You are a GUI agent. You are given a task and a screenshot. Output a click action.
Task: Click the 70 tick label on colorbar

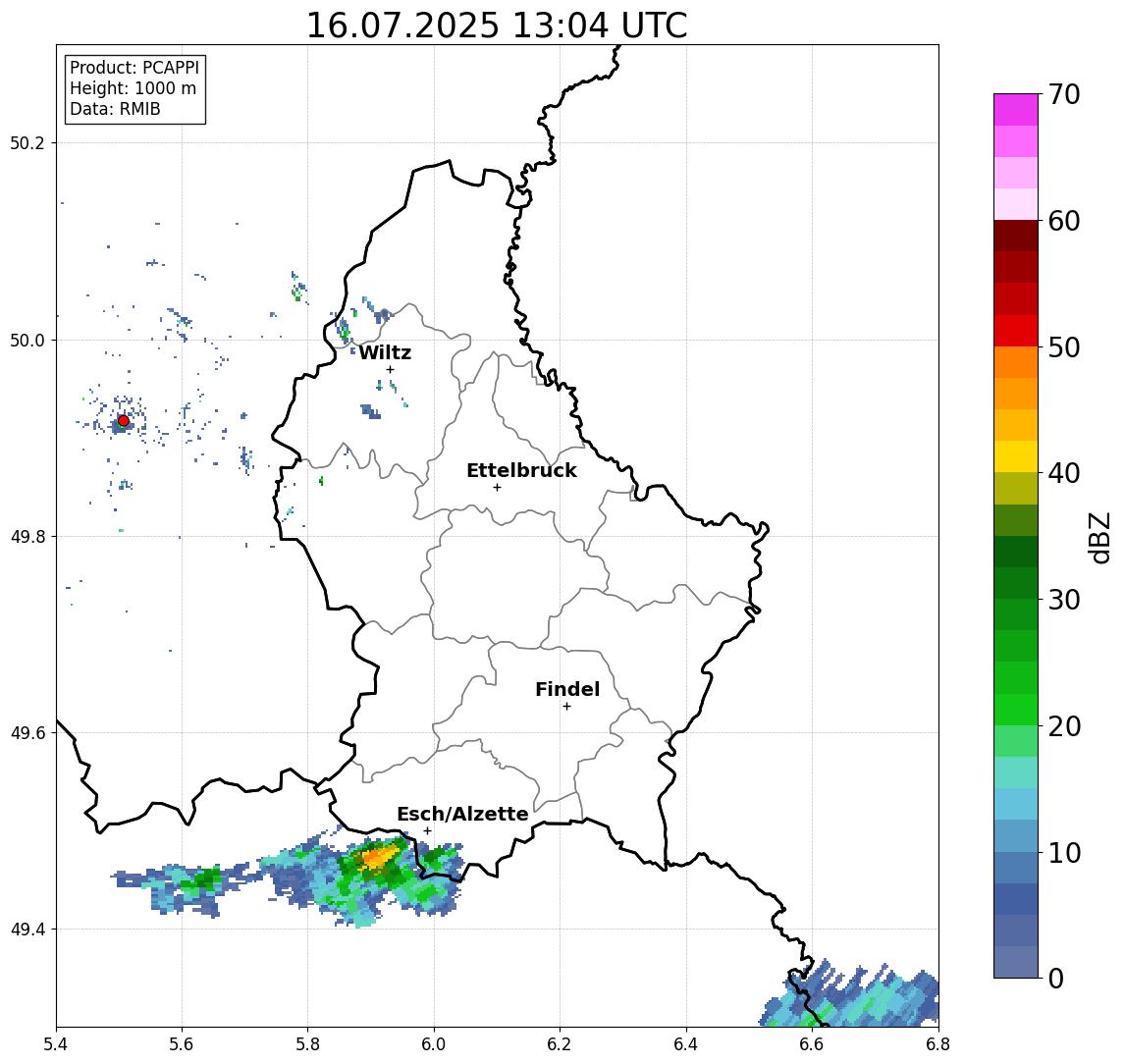[x=1063, y=94]
